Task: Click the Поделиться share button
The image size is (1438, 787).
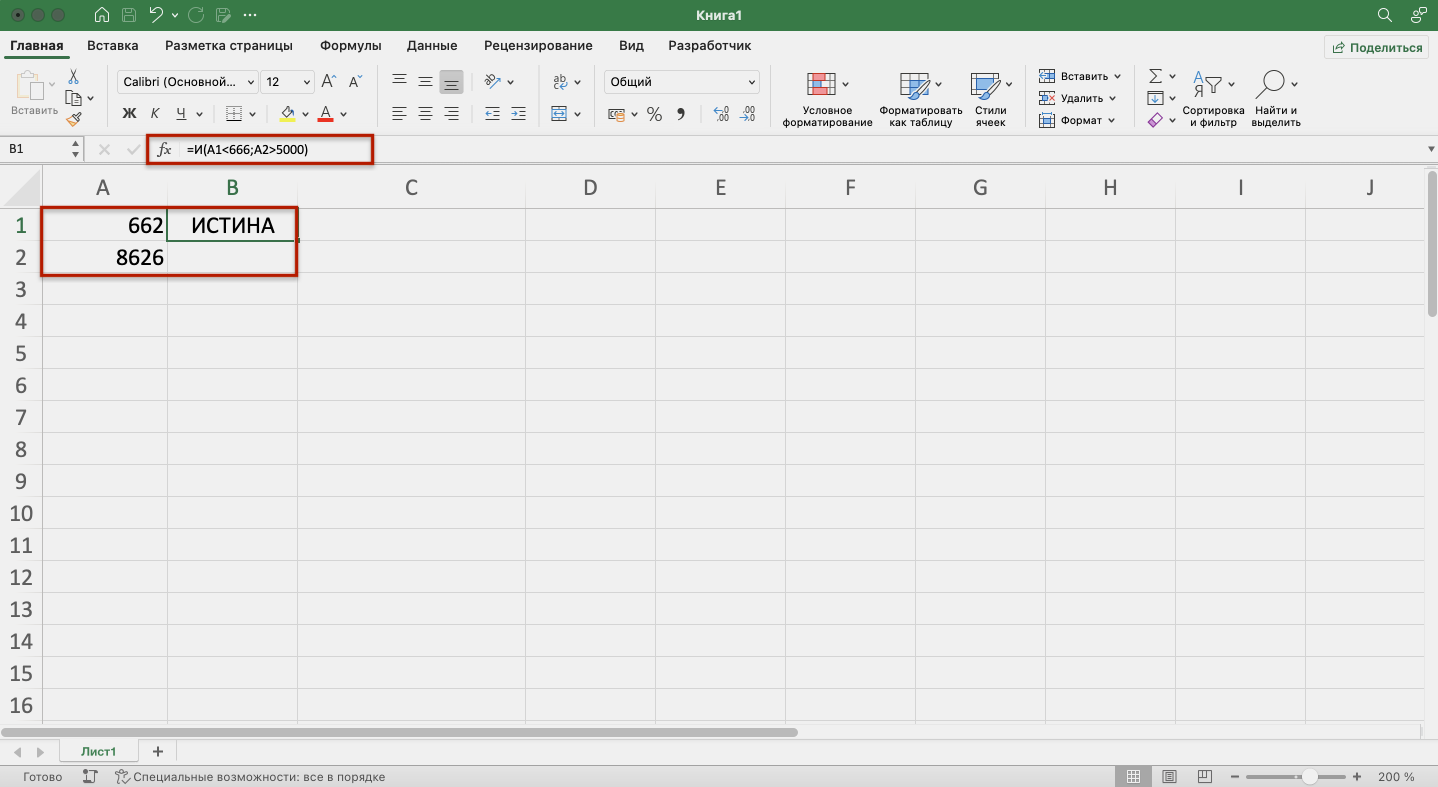Action: 1377,47
